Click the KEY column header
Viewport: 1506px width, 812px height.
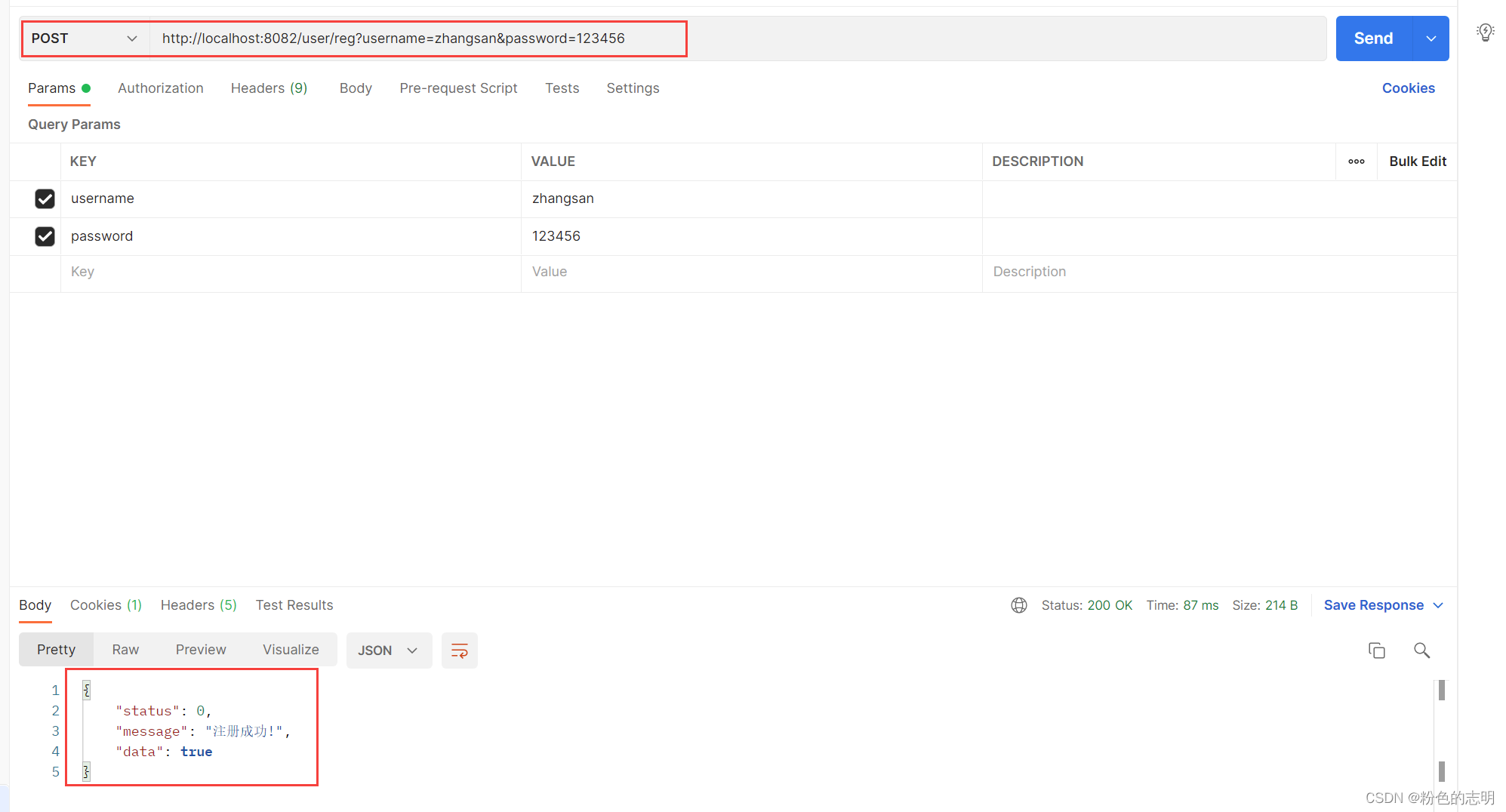[x=83, y=161]
